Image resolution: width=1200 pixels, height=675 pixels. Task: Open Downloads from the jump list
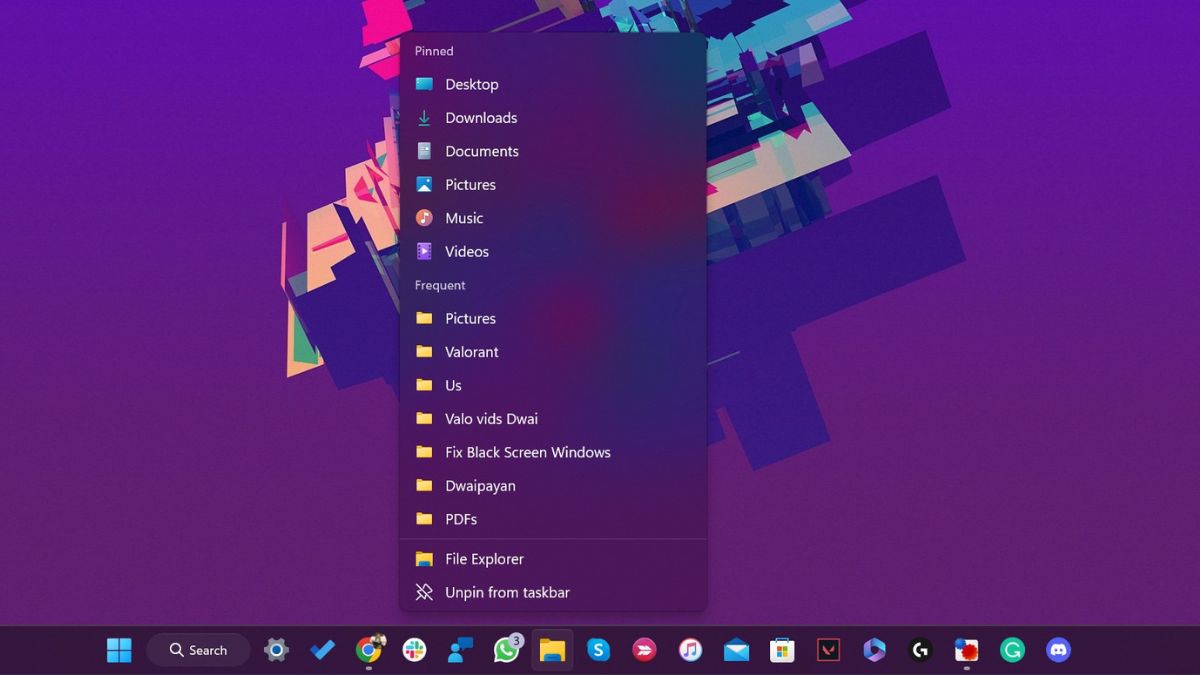481,117
